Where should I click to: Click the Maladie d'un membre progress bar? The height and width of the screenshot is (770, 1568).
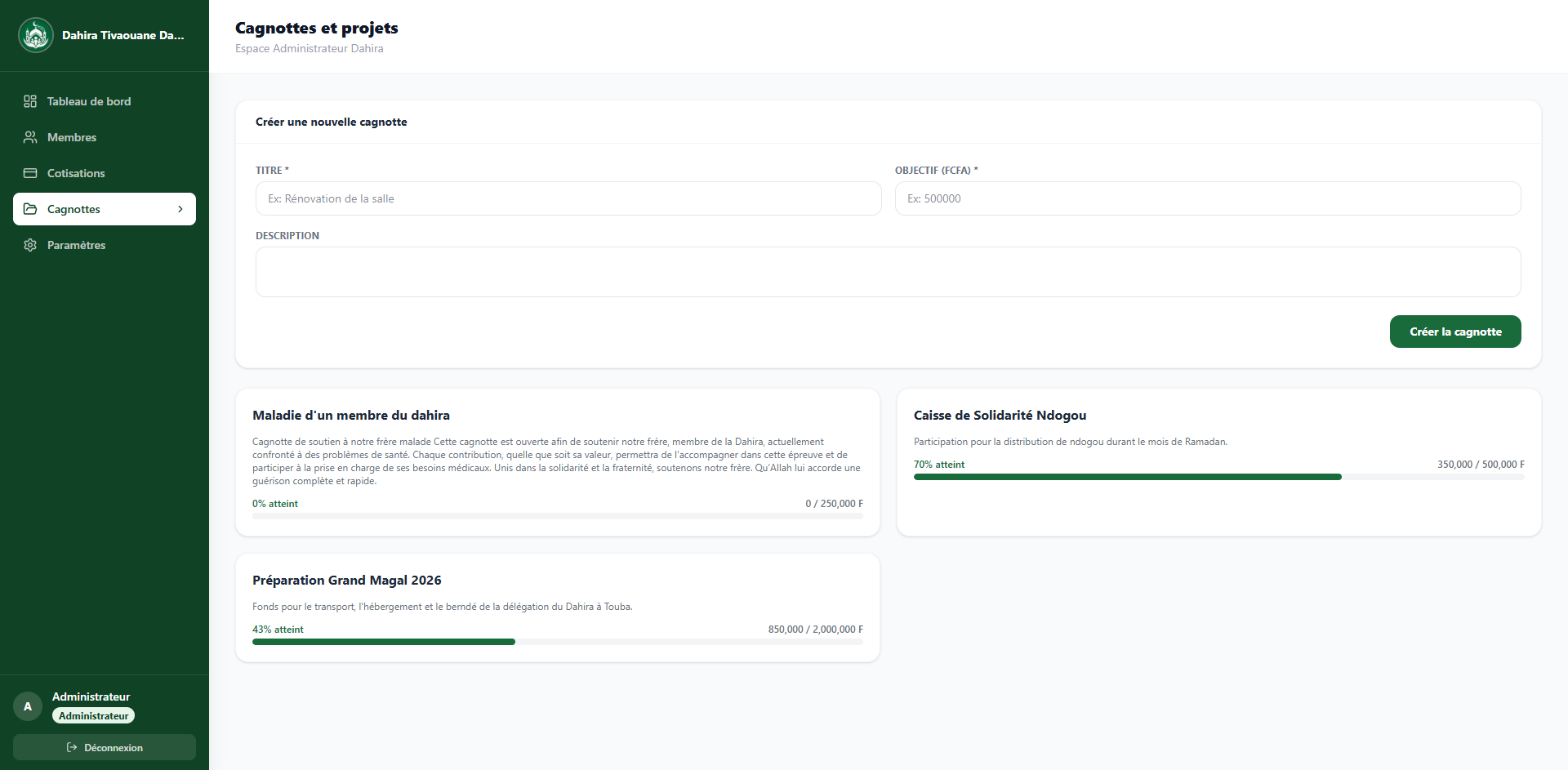[x=558, y=516]
